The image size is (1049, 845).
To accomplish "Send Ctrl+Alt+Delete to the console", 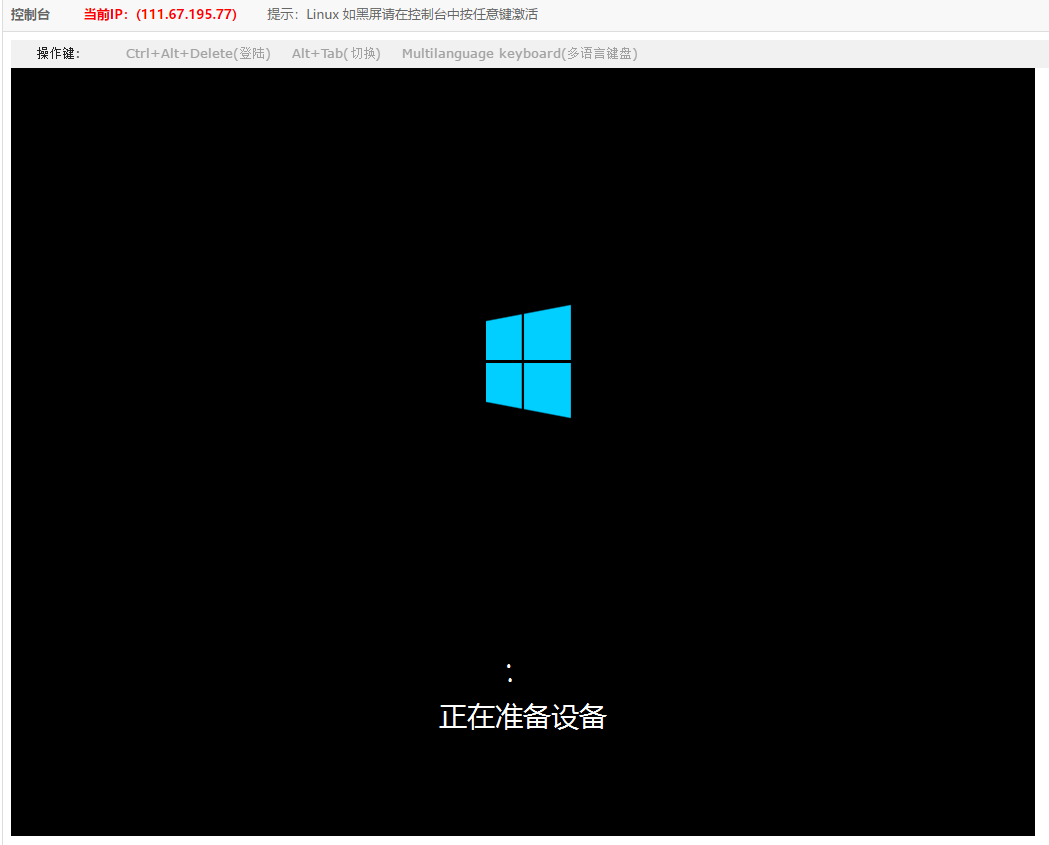I will (x=198, y=54).
